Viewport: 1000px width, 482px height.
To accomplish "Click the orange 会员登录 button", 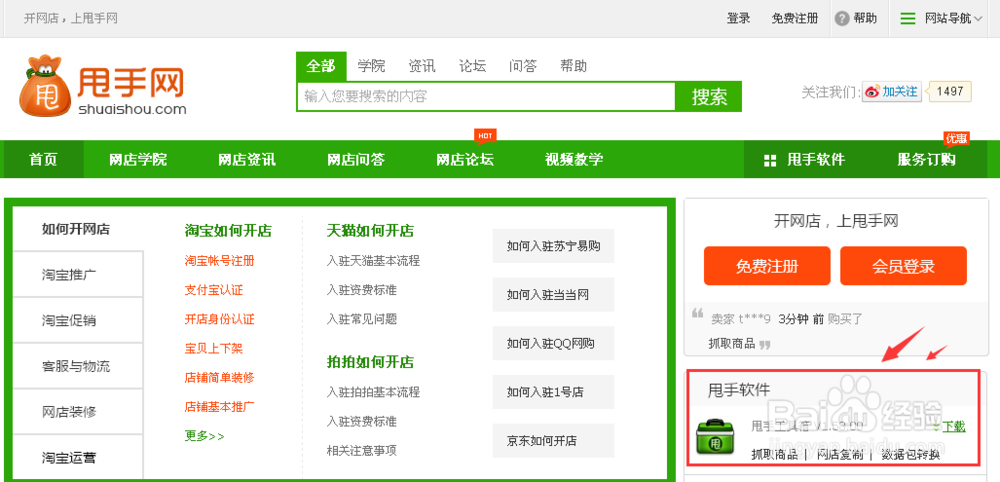I will click(x=903, y=266).
